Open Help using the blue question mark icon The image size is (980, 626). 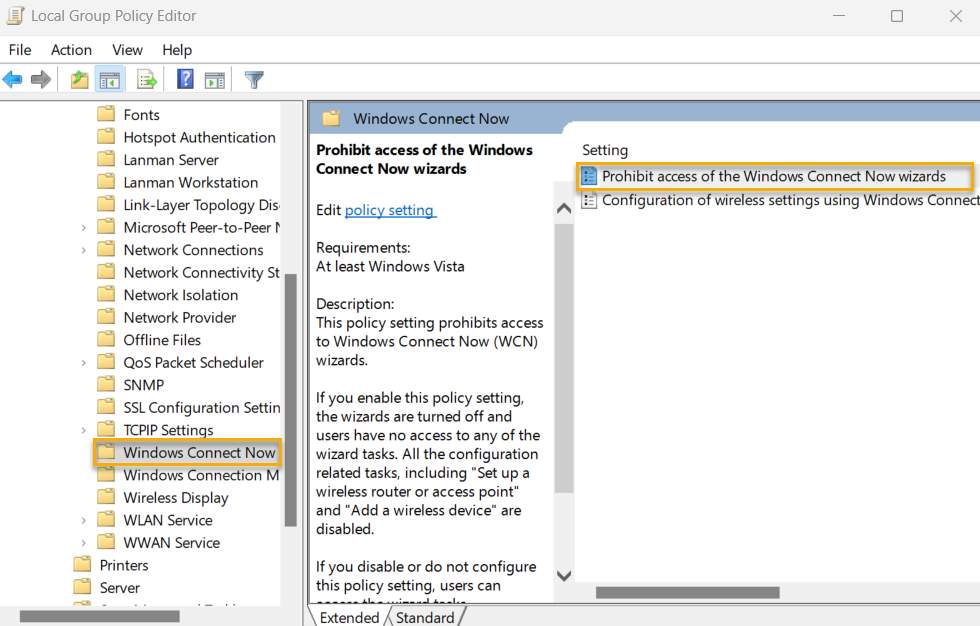[x=185, y=79]
